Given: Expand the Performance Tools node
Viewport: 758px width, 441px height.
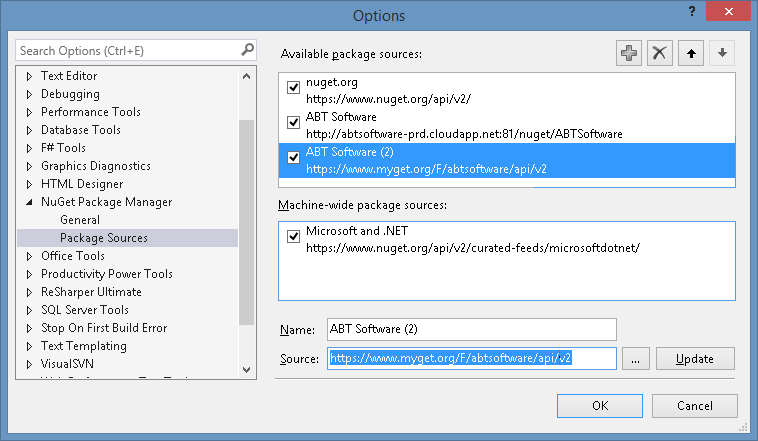Looking at the screenshot, I should coord(29,112).
